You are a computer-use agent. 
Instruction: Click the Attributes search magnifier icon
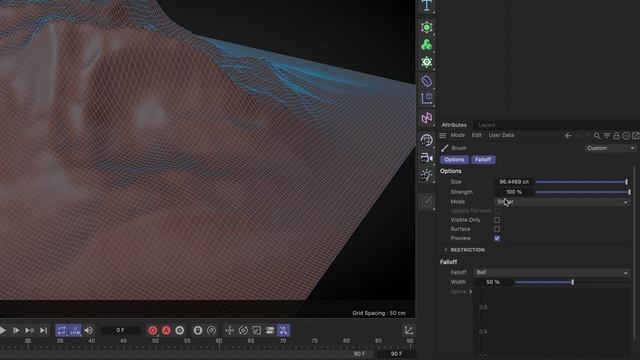[597, 136]
